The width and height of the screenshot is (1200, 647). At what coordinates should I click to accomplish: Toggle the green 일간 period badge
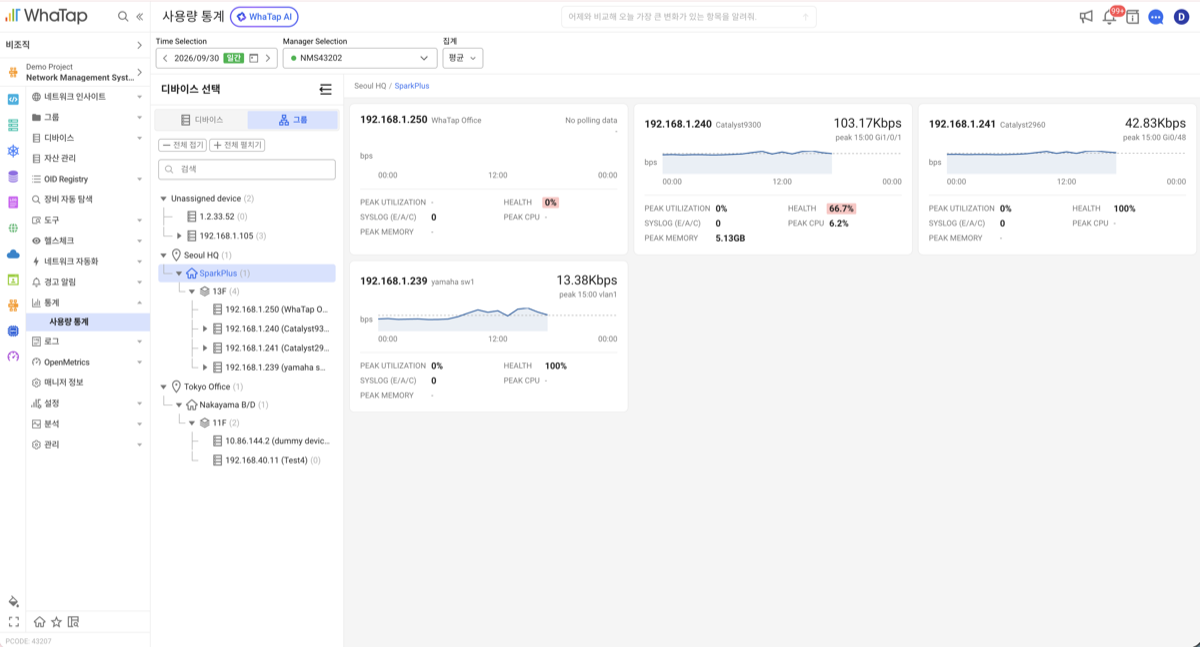tap(234, 58)
